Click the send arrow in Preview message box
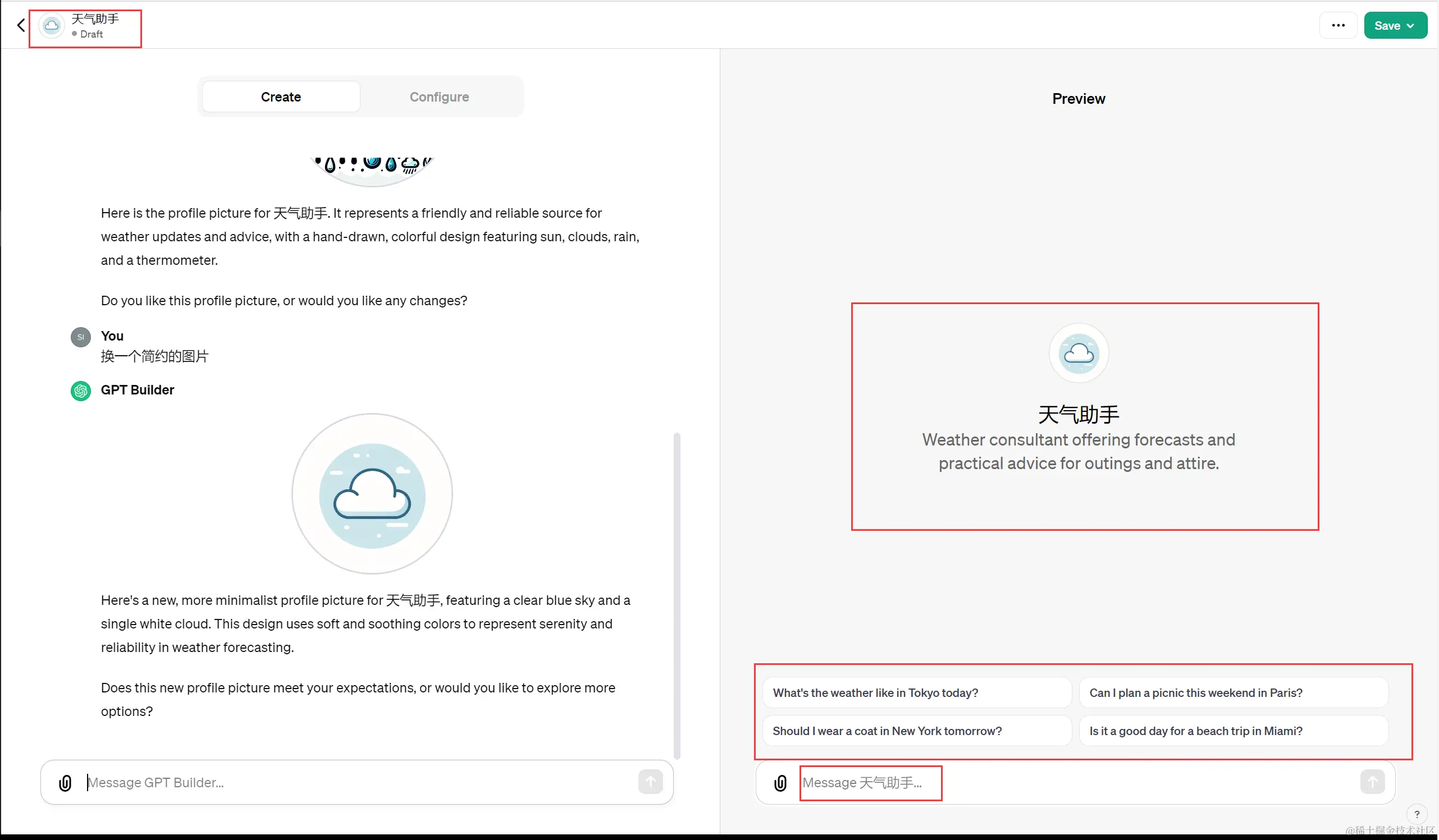This screenshot has height=840, width=1439. tap(1372, 781)
